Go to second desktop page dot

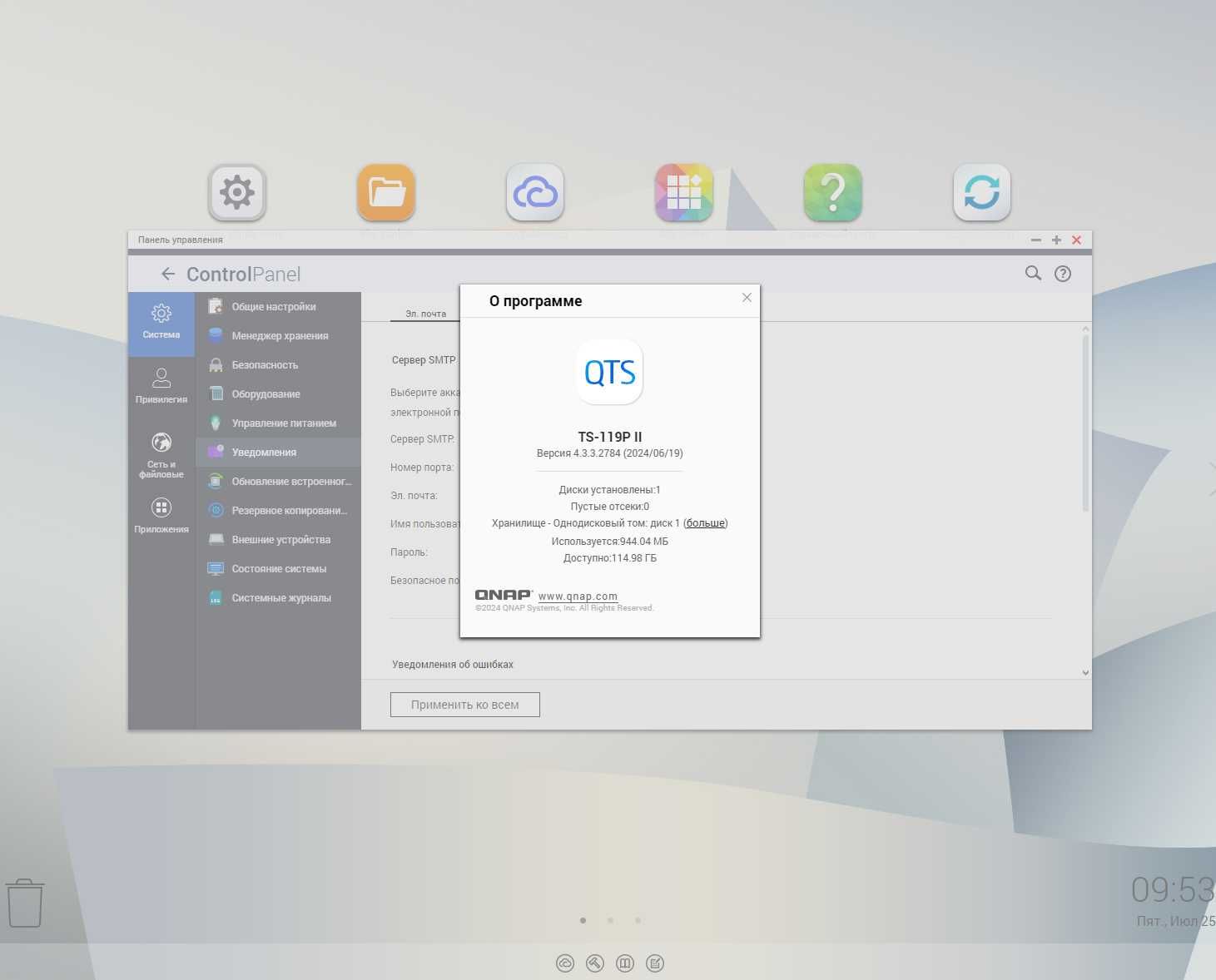[610, 920]
